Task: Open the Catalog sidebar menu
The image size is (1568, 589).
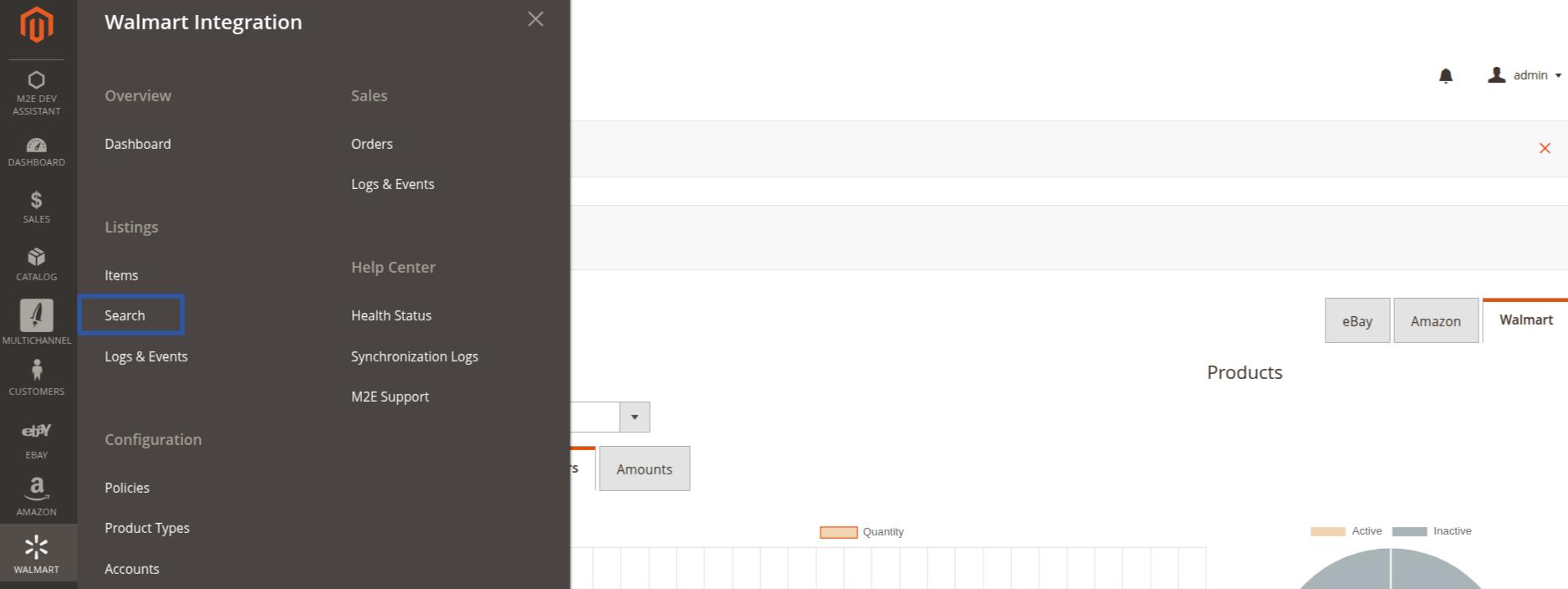Action: pos(37,264)
